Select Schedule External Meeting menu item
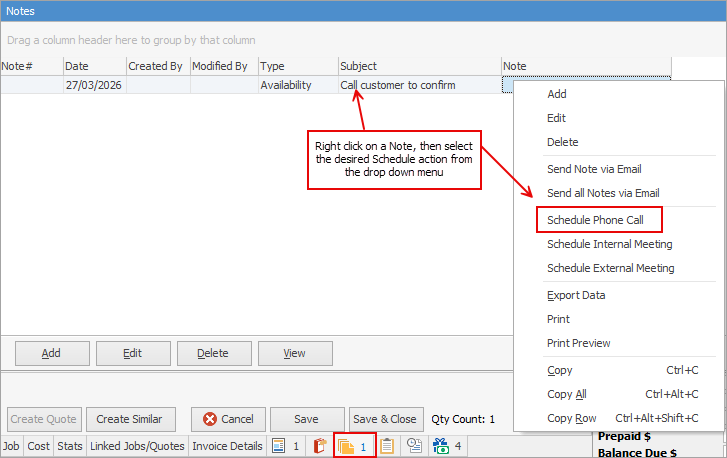The width and height of the screenshot is (727, 458). [x=619, y=268]
